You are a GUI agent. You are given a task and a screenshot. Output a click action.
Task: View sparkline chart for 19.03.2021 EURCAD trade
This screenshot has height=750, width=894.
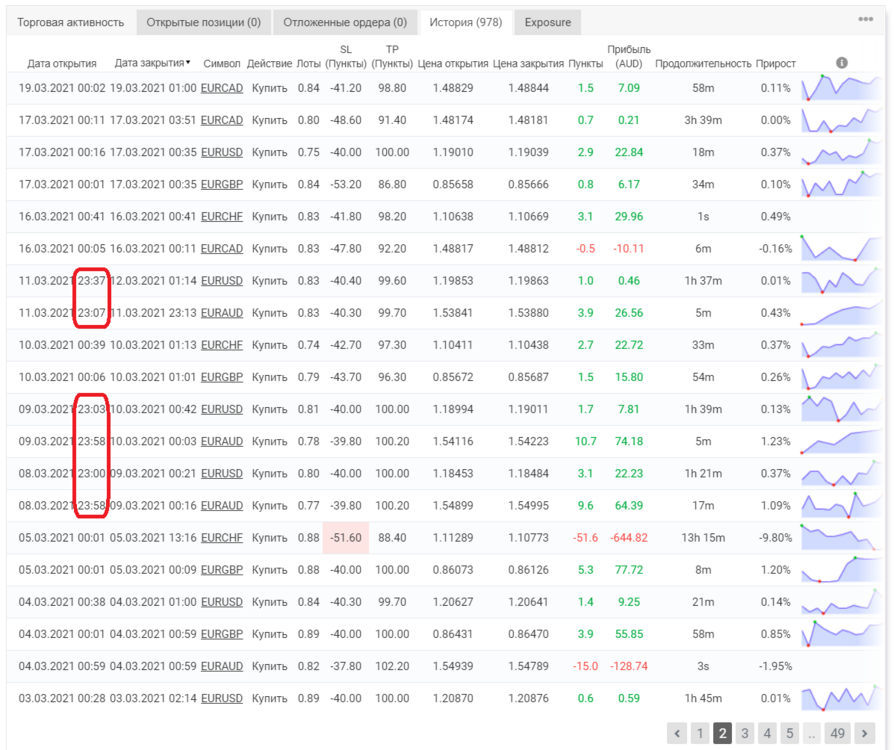(x=840, y=88)
